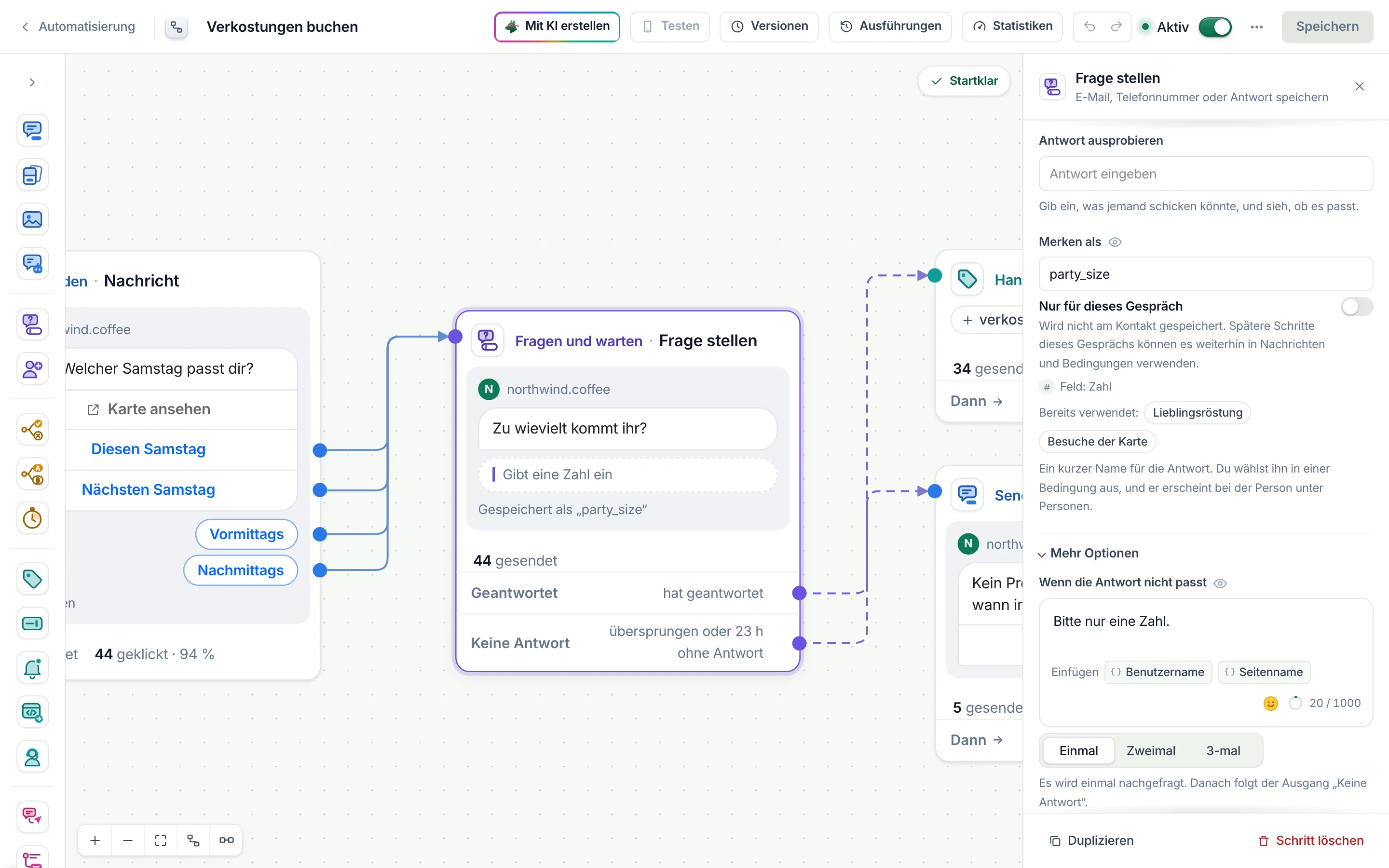Pick the Lieblingsröstung used-field chip
Screen dimensions: 1389x868
(1198, 413)
